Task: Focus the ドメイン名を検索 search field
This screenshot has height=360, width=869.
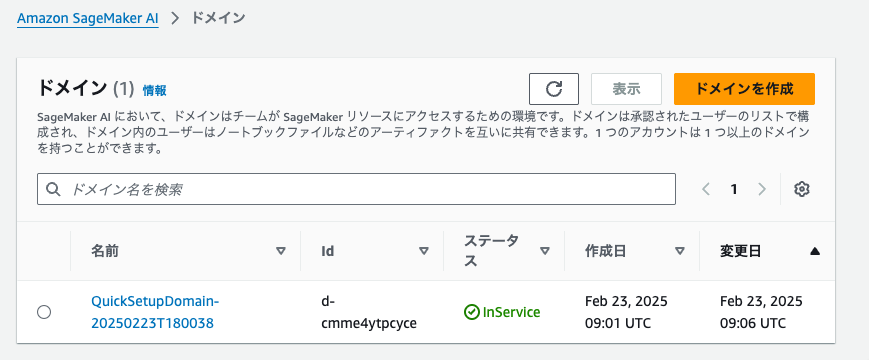Action: pyautogui.click(x=356, y=189)
